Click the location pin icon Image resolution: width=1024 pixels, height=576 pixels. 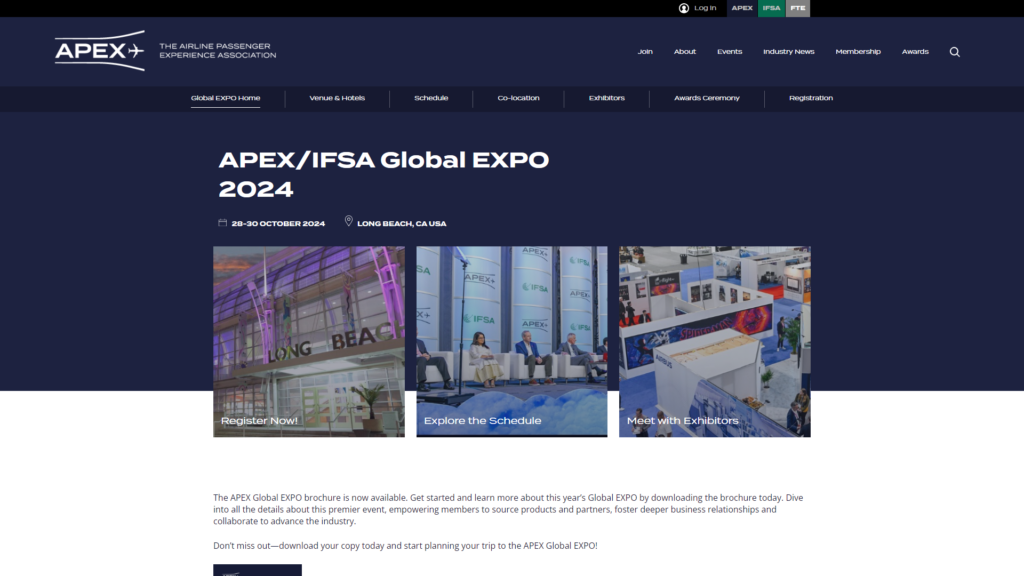[x=349, y=221]
